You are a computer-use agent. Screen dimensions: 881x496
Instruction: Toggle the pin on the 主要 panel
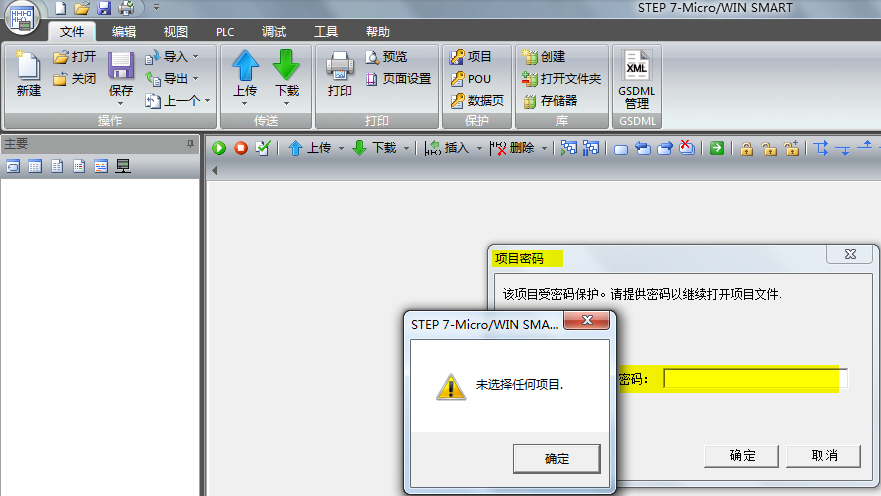[190, 144]
